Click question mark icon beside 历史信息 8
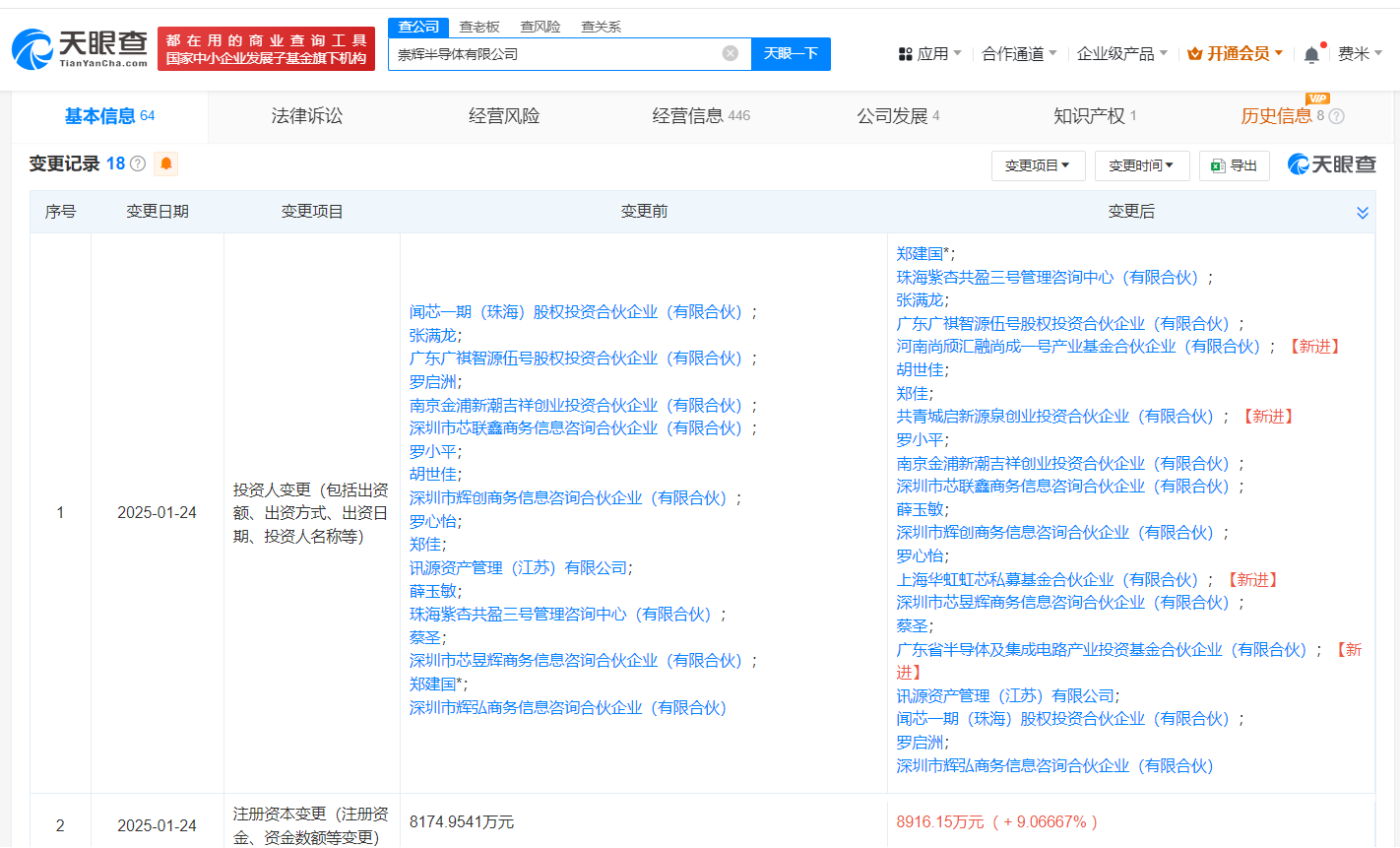Viewport: 1400px width, 848px height. click(1337, 115)
